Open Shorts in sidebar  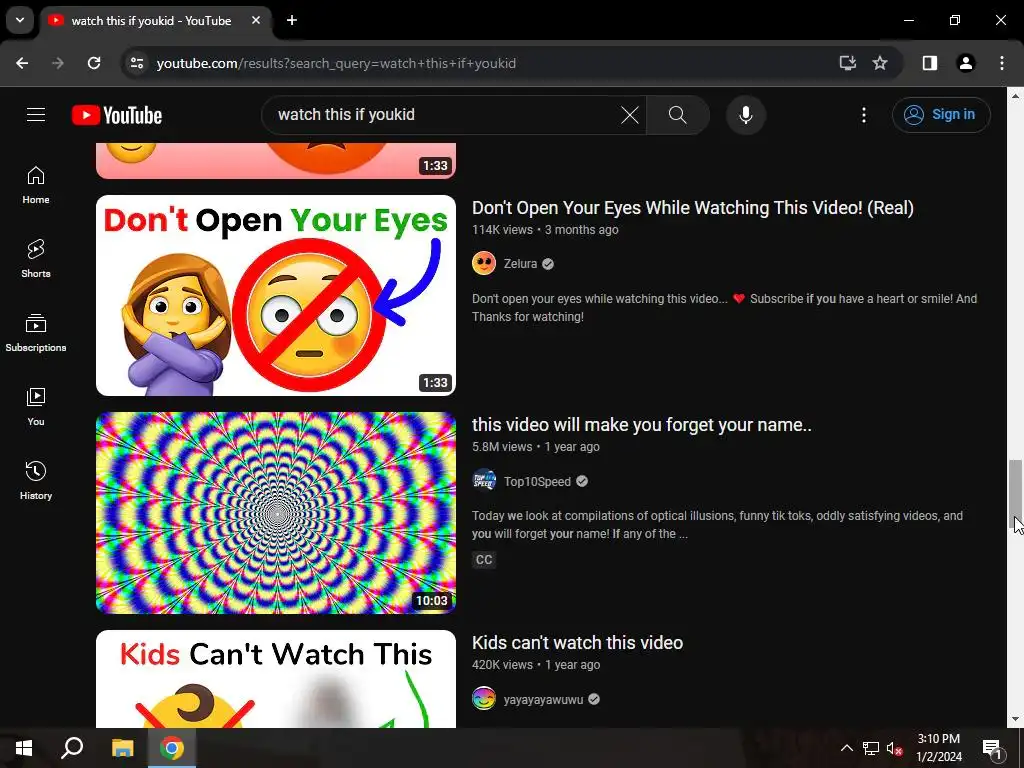pos(36,259)
